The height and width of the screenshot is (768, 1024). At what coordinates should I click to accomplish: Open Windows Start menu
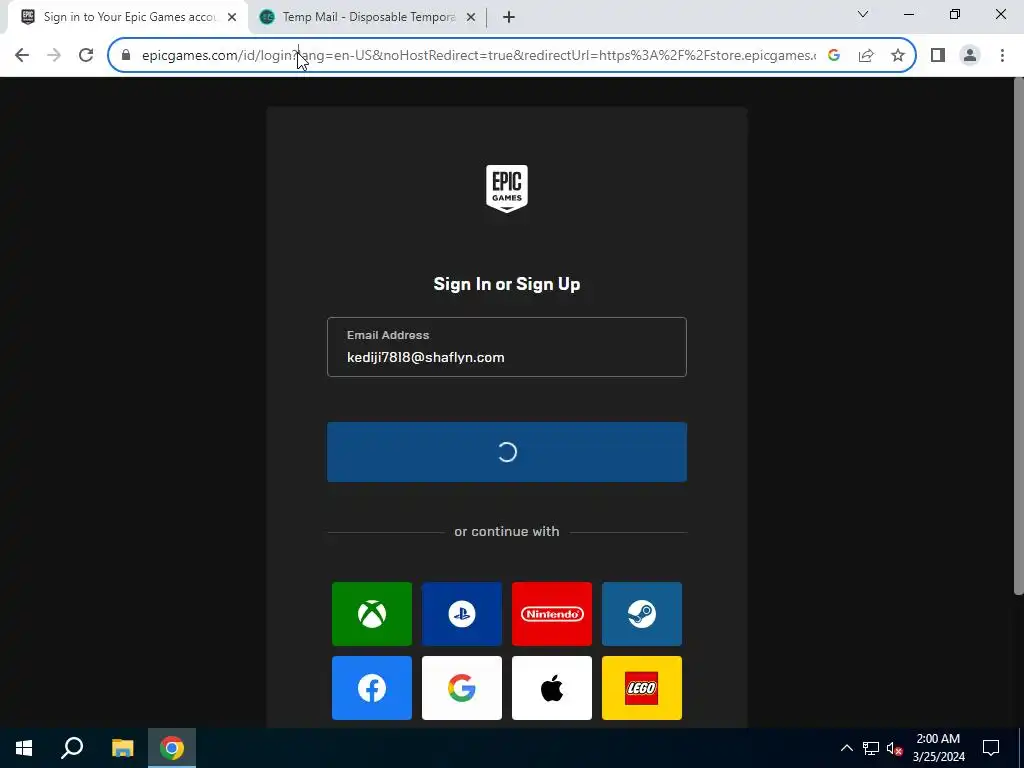point(24,748)
